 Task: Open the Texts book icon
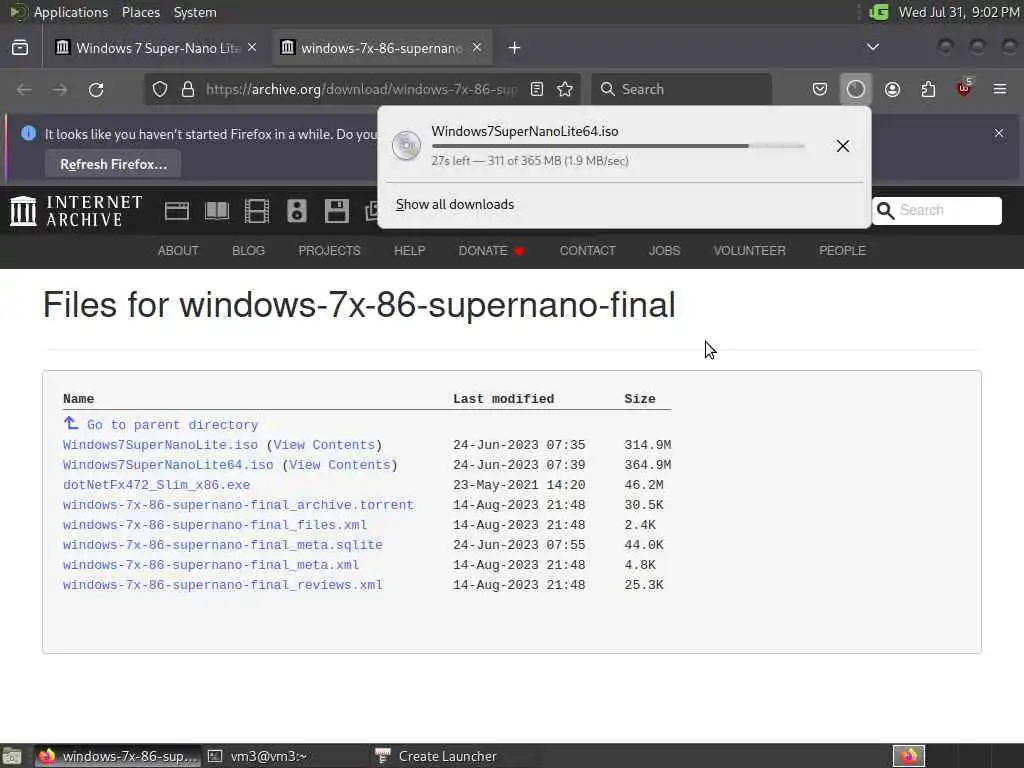click(217, 211)
